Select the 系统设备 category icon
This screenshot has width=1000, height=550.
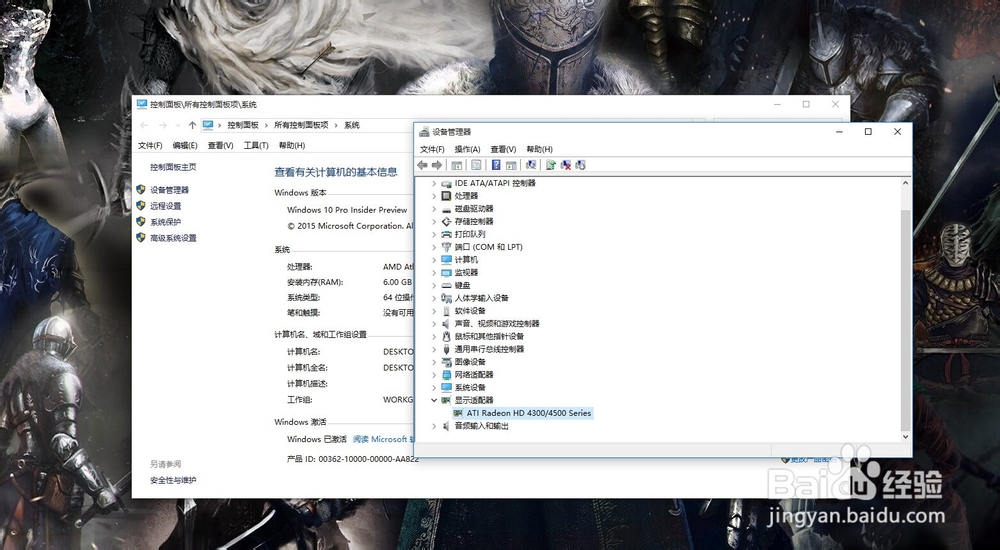[x=446, y=387]
